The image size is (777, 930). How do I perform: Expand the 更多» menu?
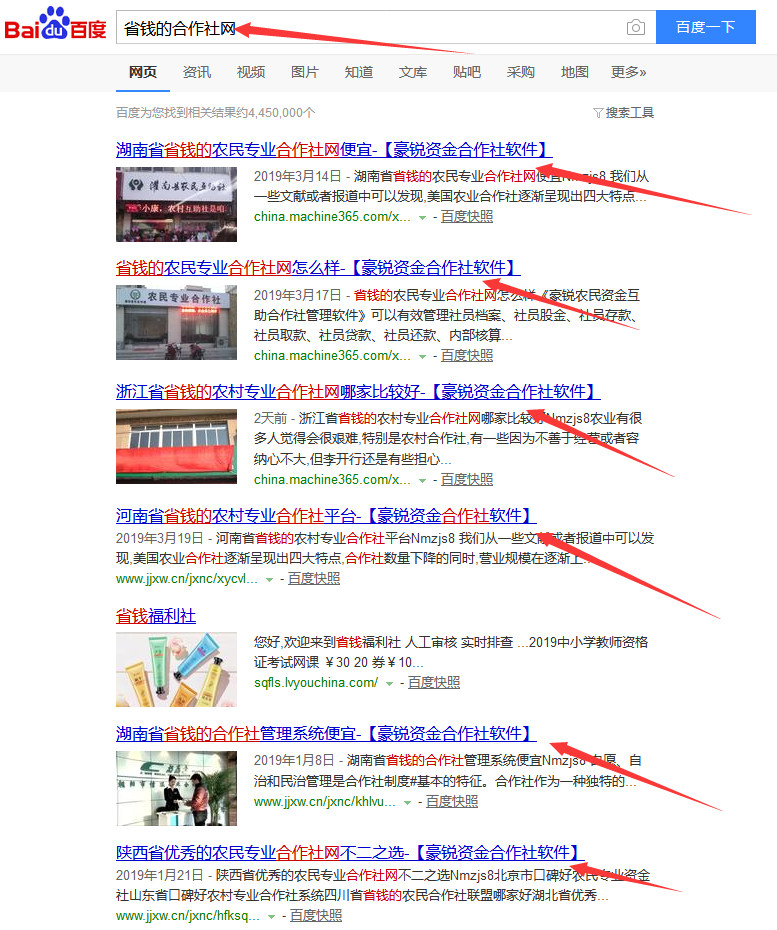[629, 72]
